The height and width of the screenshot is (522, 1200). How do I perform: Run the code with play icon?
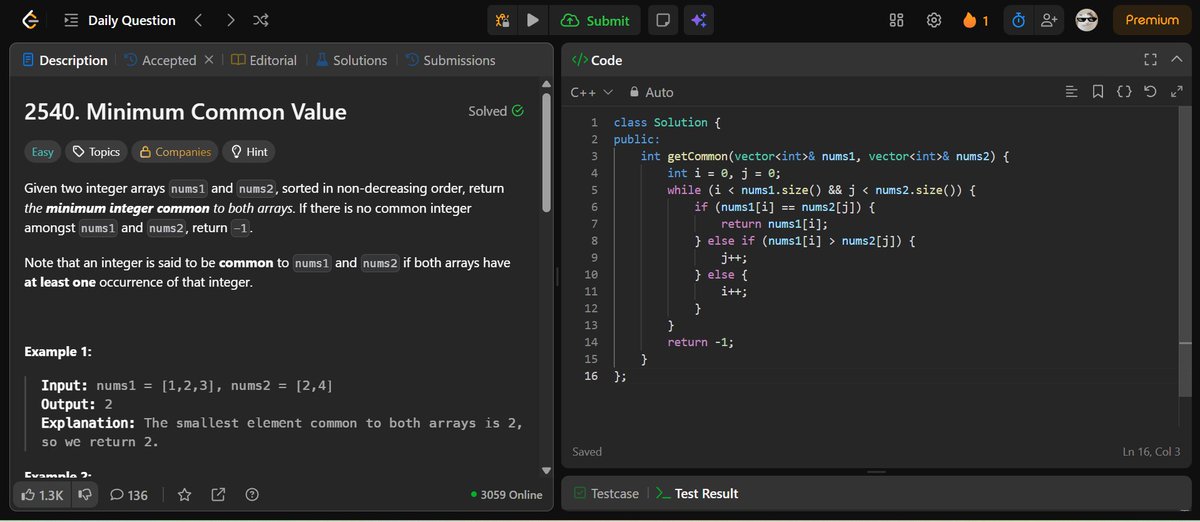click(x=533, y=20)
